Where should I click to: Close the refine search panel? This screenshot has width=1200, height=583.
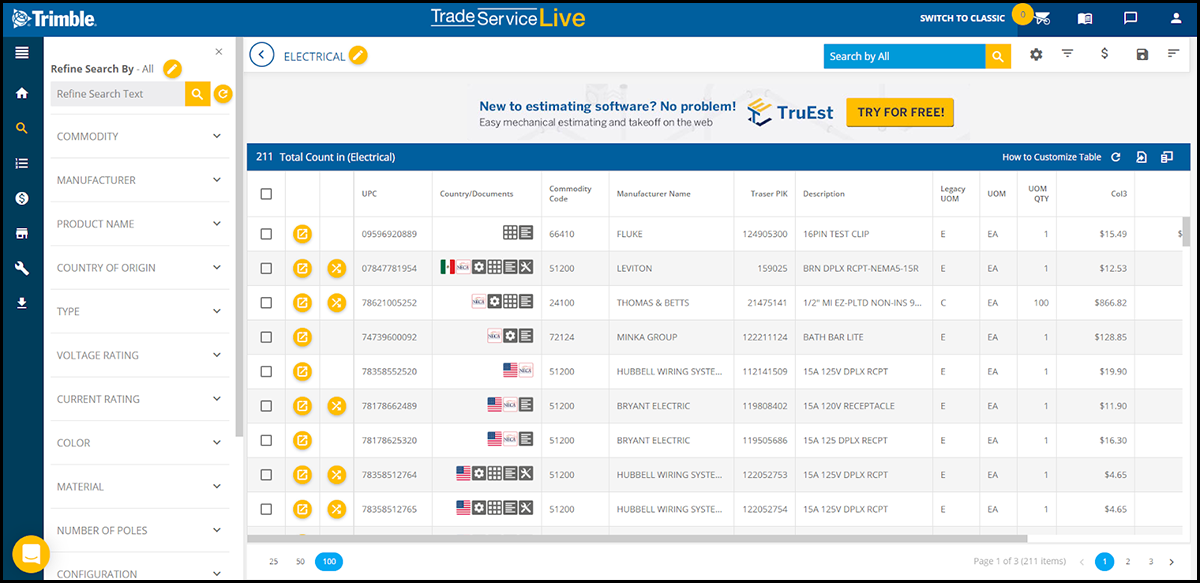[219, 52]
